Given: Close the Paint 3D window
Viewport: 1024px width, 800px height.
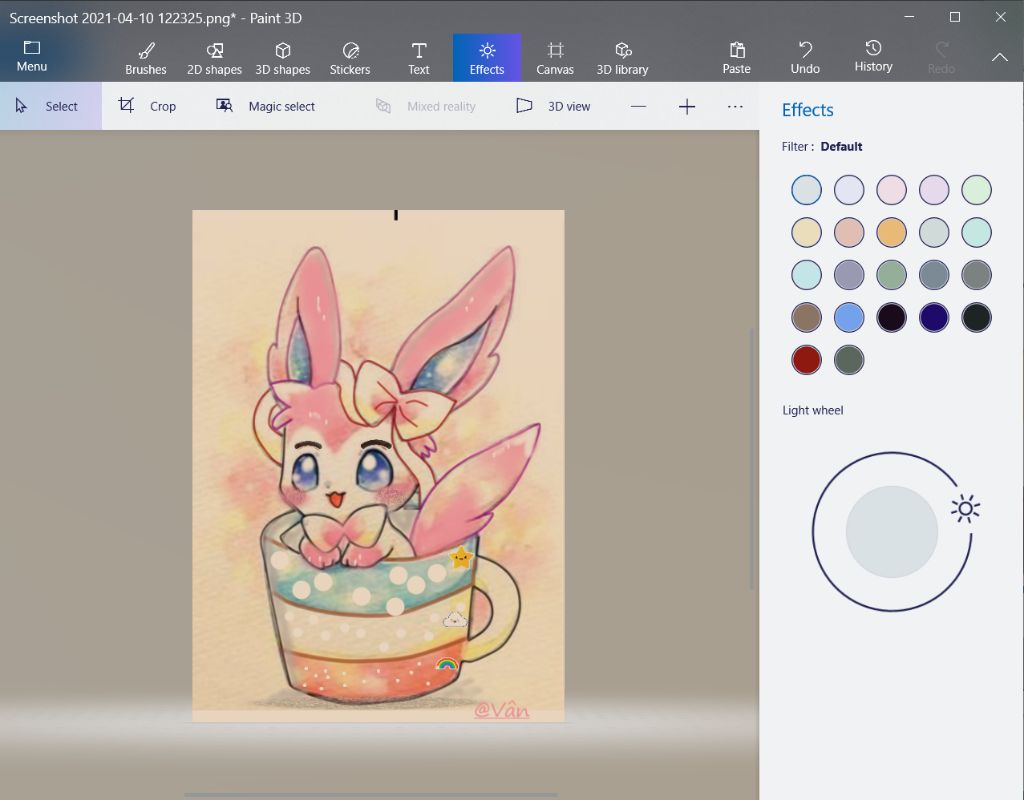Looking at the screenshot, I should point(1000,17).
